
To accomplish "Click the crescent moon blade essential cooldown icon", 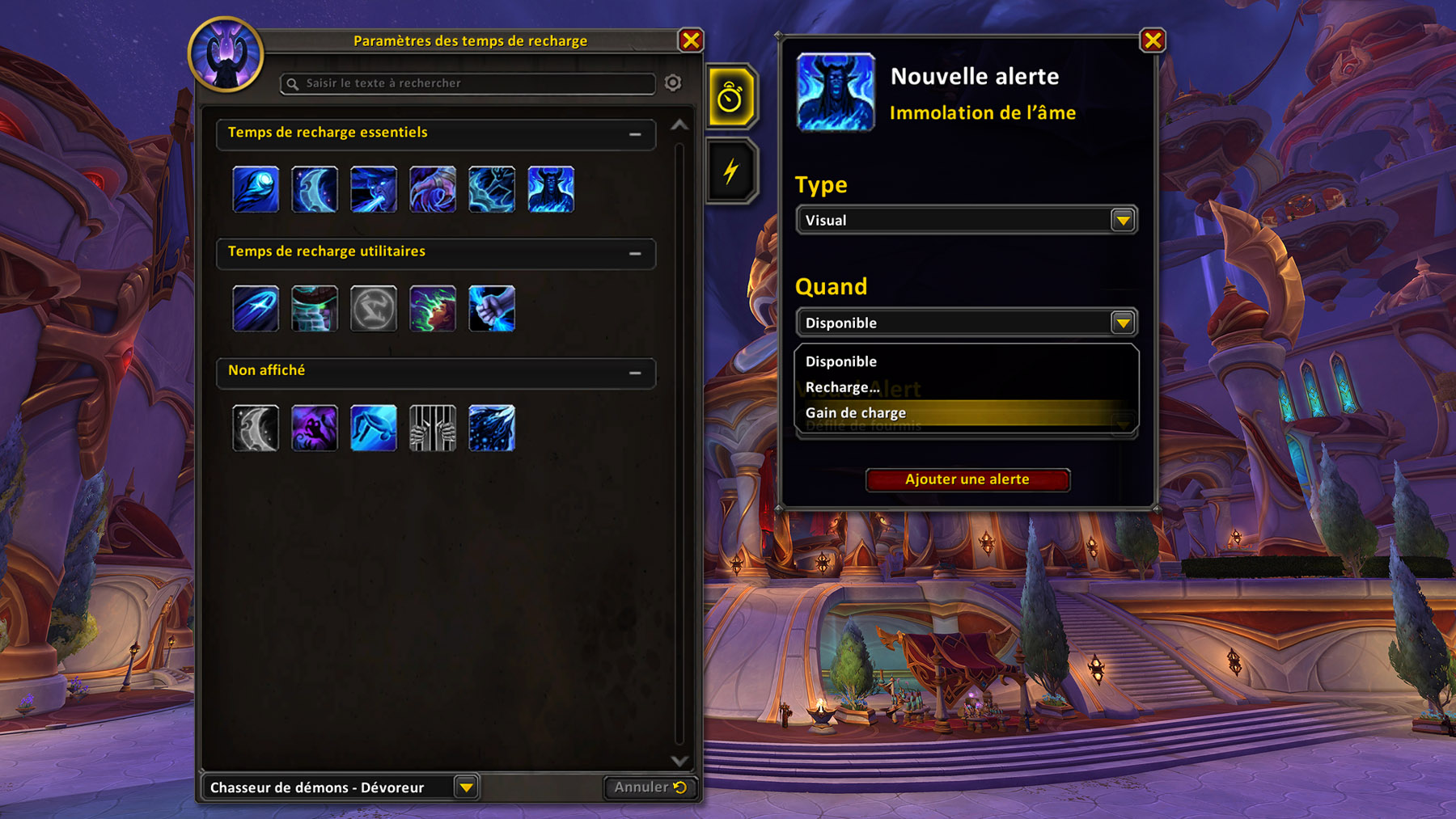I will coord(315,189).
